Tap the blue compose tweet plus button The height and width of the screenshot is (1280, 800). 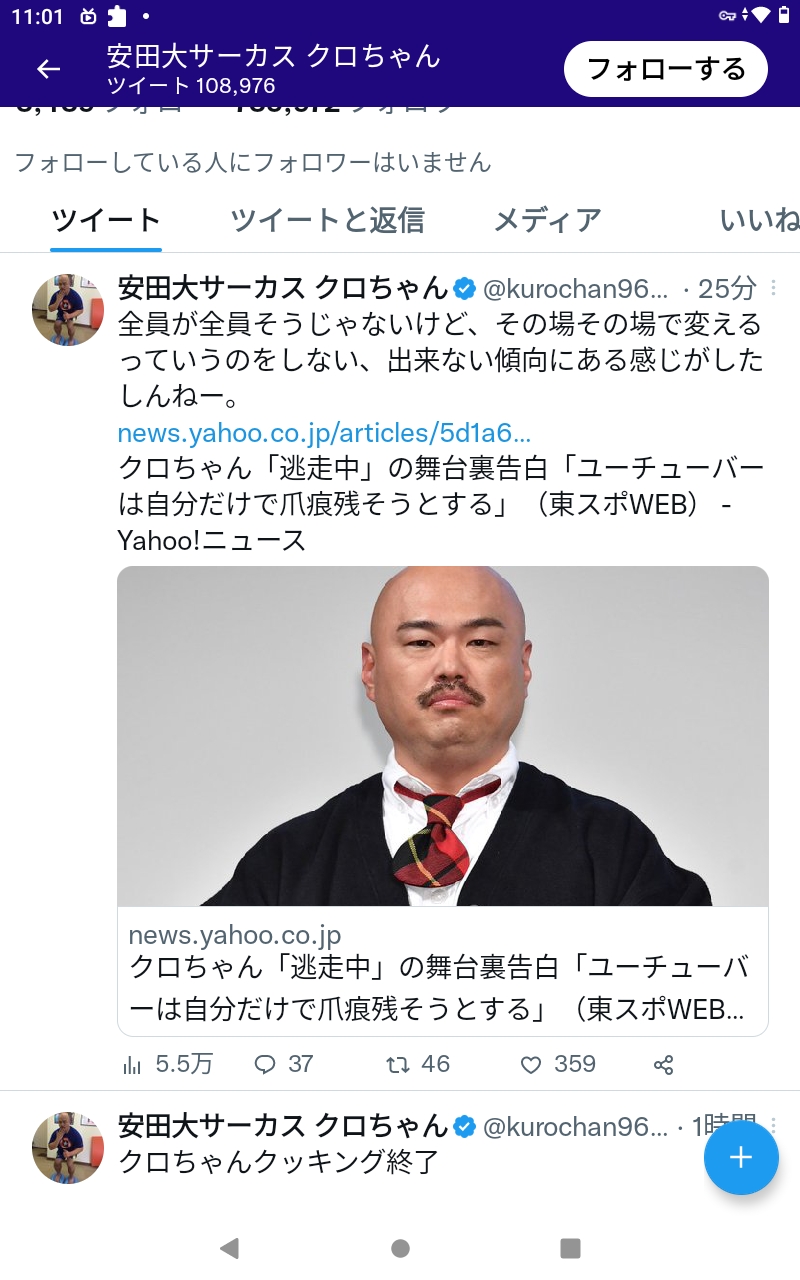[741, 1158]
